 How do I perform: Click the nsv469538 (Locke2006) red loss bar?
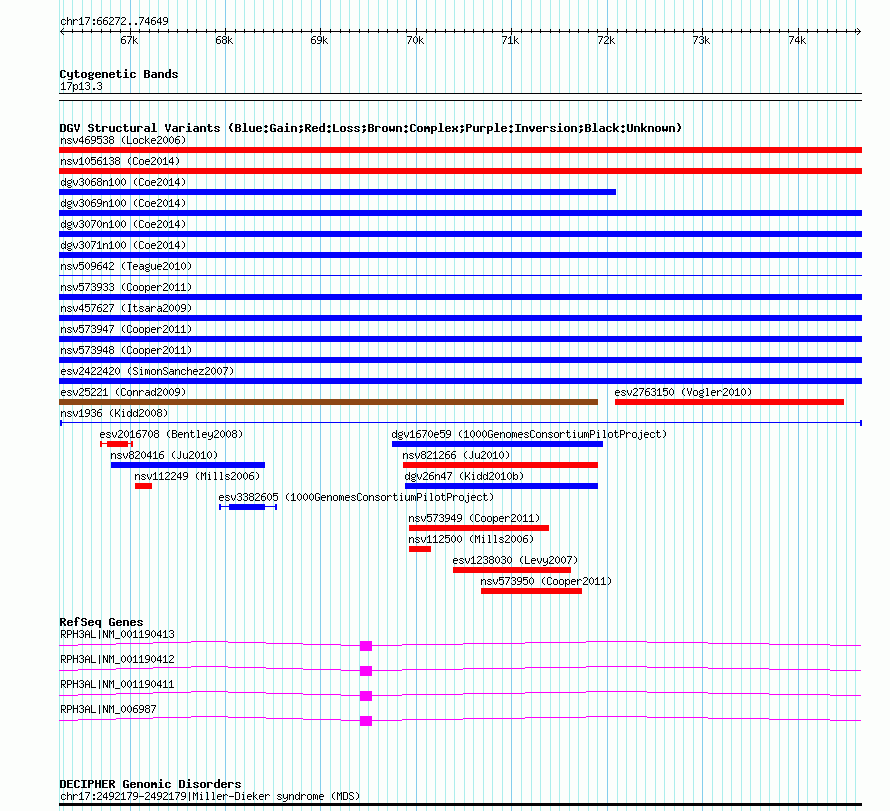pyautogui.click(x=460, y=150)
